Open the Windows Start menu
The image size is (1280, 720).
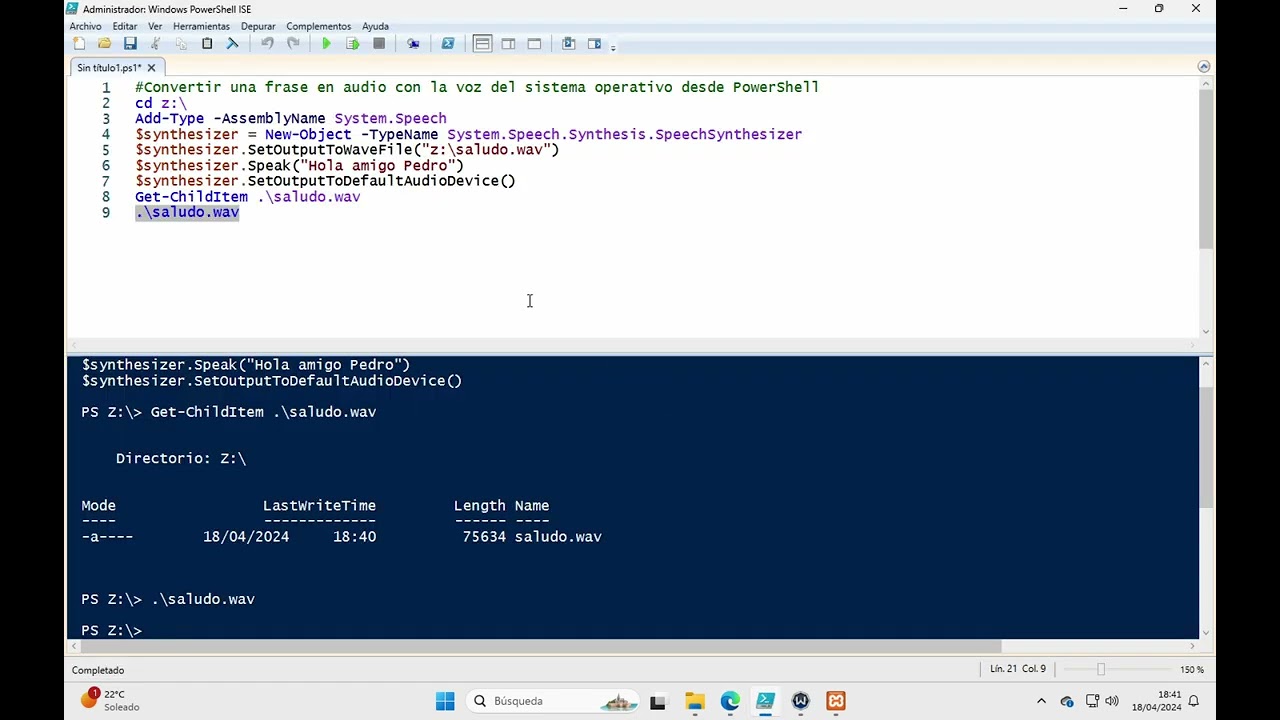click(445, 701)
